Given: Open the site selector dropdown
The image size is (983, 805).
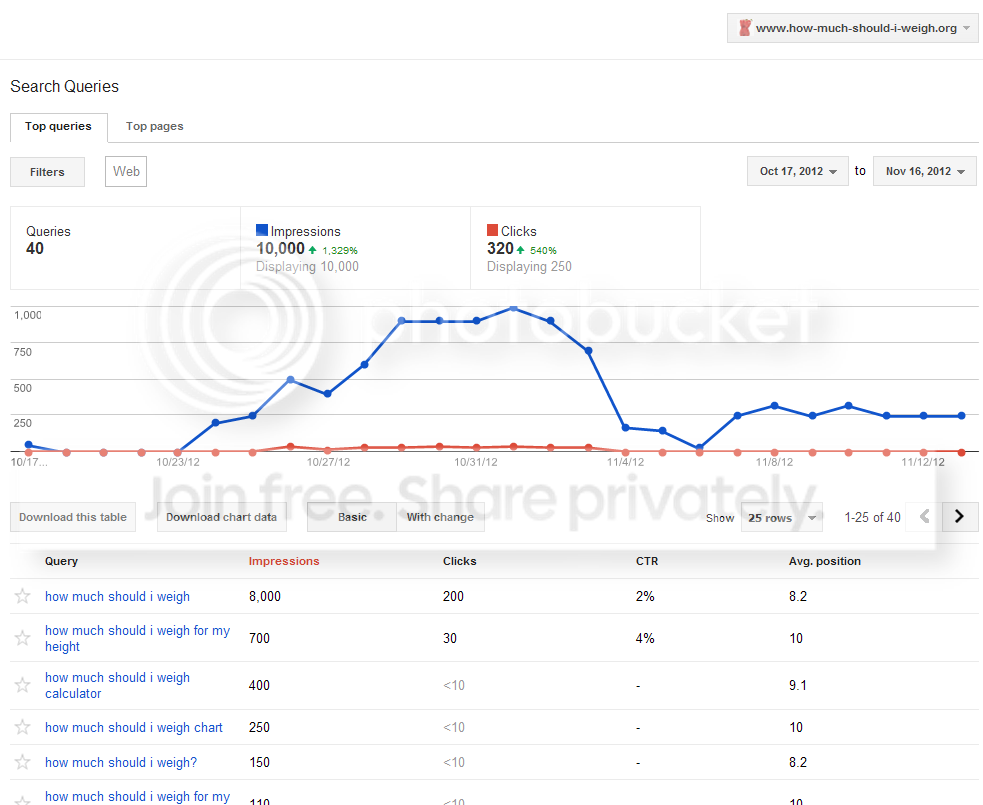Looking at the screenshot, I should (x=853, y=28).
